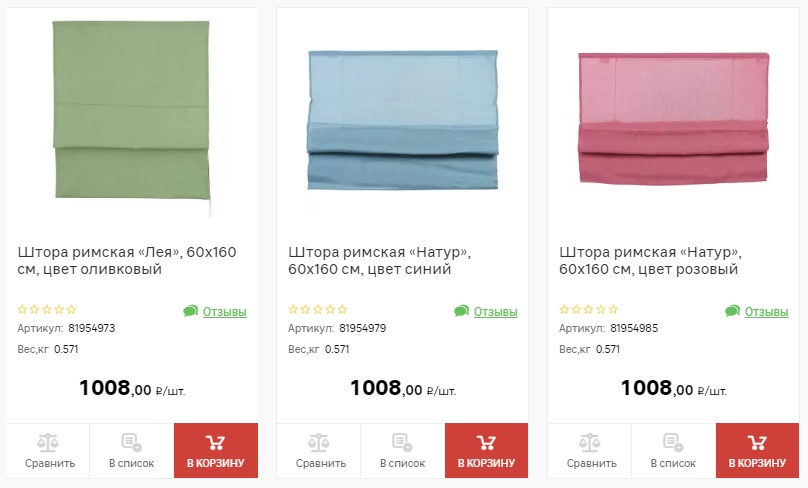Image resolution: width=808 pixels, height=488 pixels.
Task: Rate the olive Лея curtain five stars
Action: coord(72,309)
